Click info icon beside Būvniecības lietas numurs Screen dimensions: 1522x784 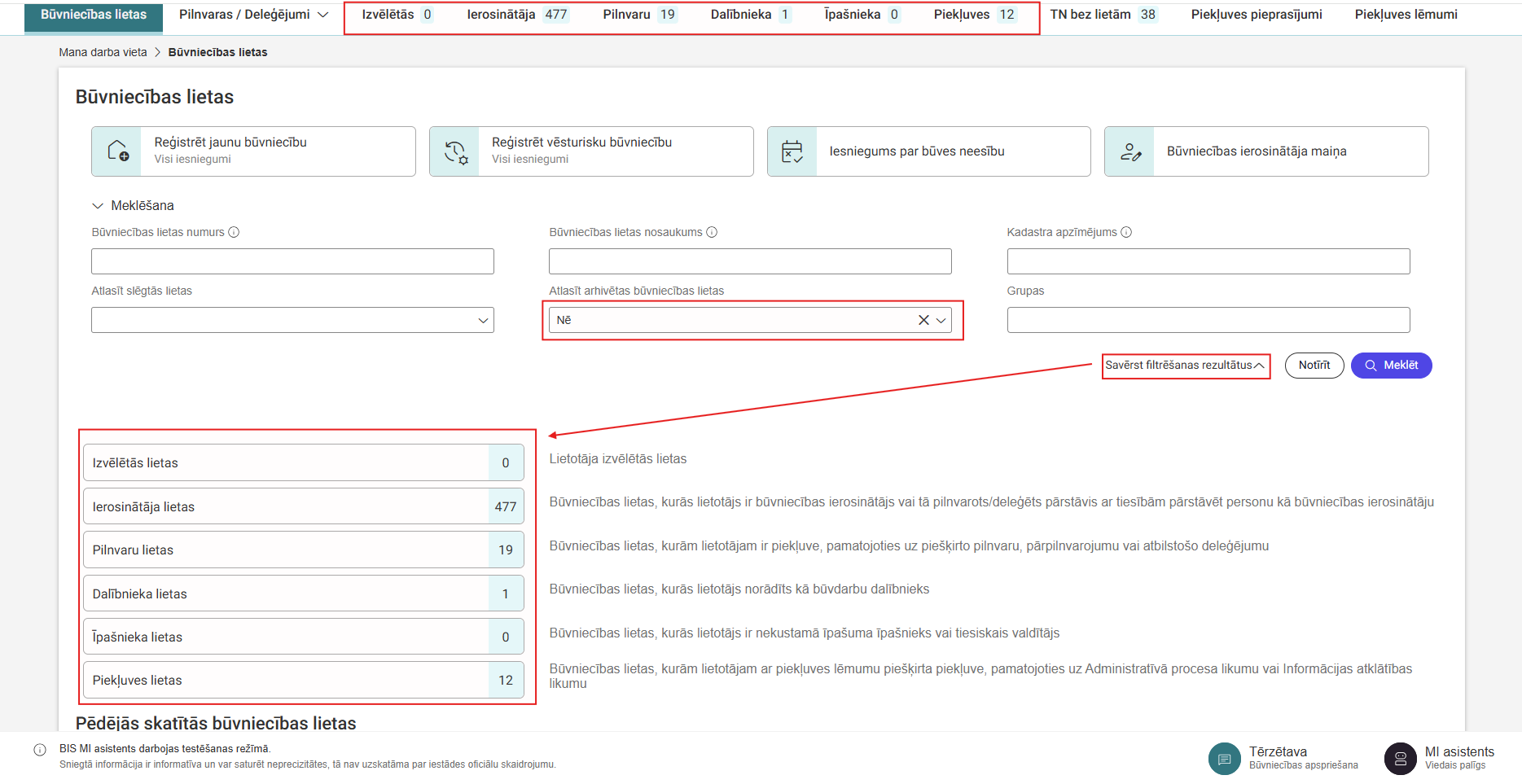(234, 232)
